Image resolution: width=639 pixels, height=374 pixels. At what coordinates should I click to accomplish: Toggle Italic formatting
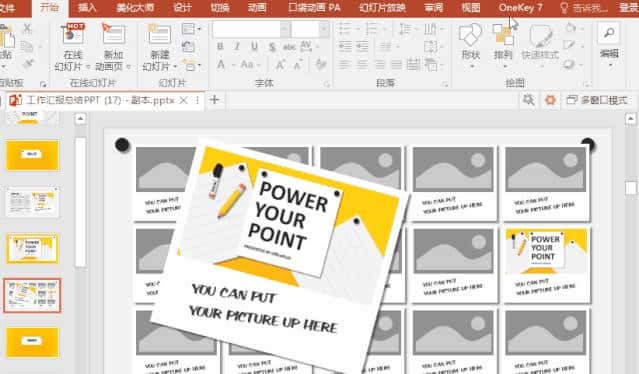tap(237, 46)
